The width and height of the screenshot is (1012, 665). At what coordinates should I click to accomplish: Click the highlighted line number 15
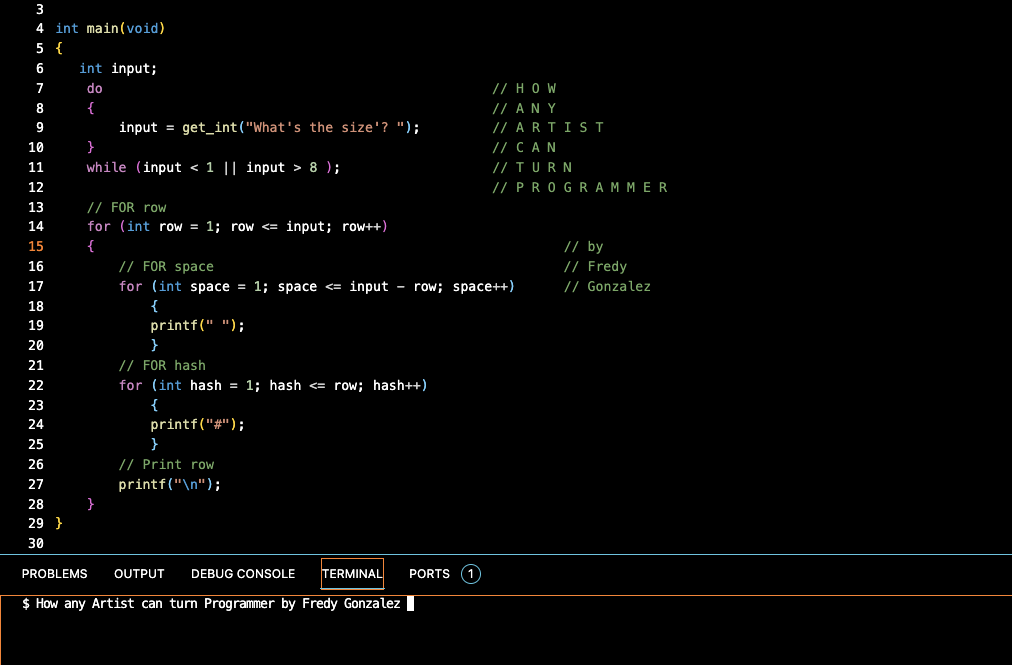pos(35,246)
